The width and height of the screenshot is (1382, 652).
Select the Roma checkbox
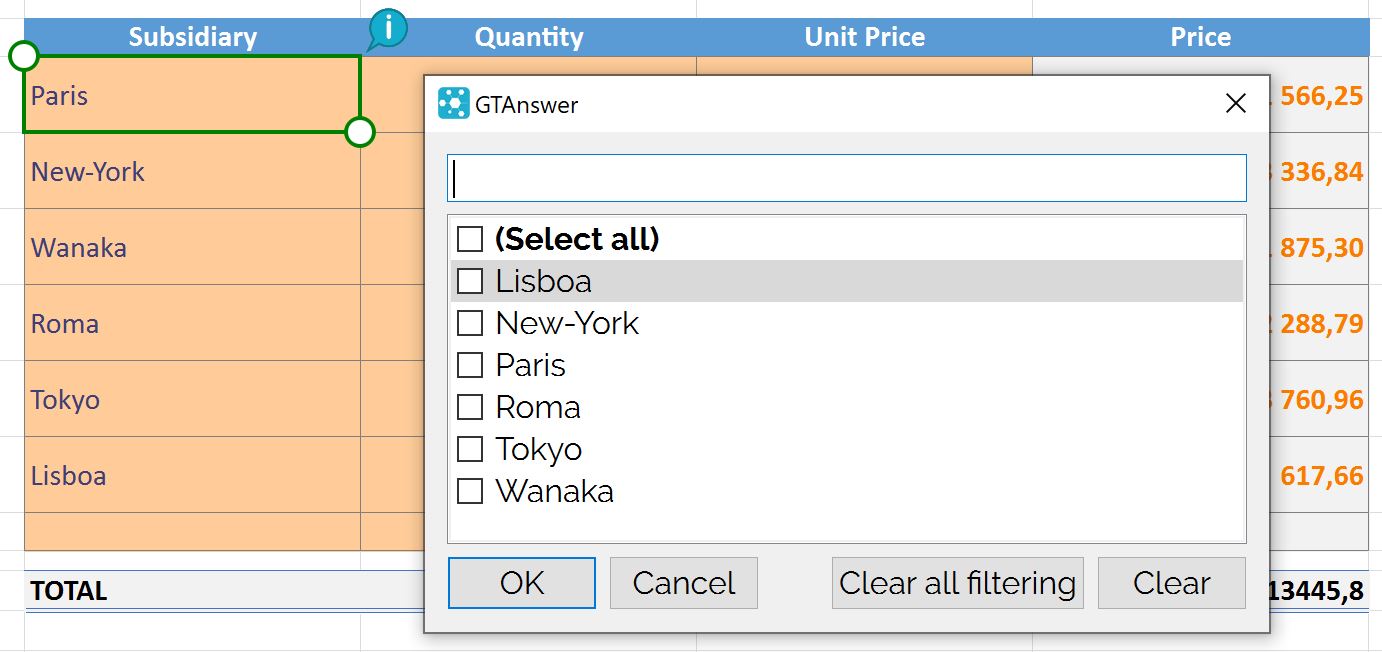pos(470,407)
